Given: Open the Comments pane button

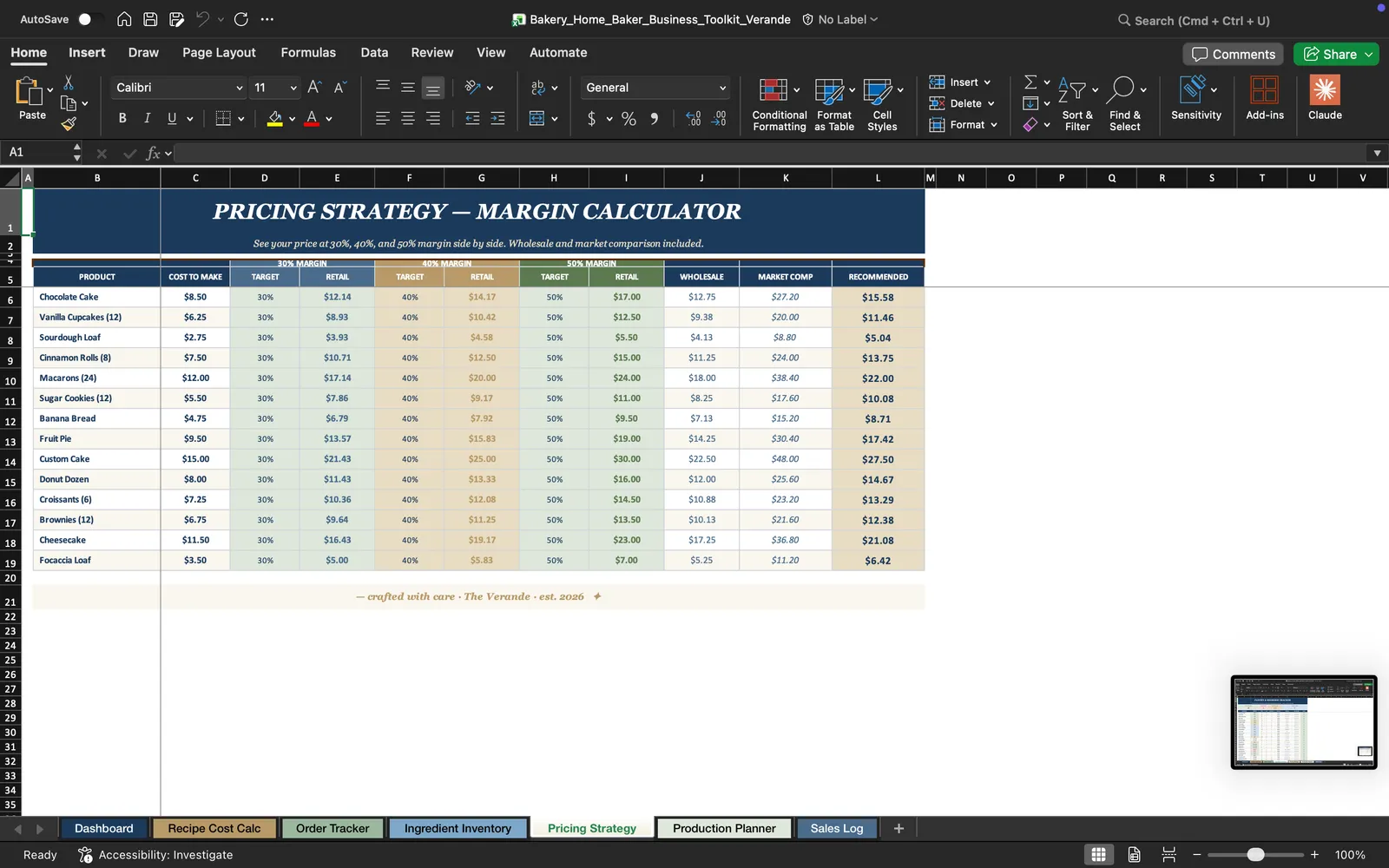Looking at the screenshot, I should click(x=1234, y=54).
